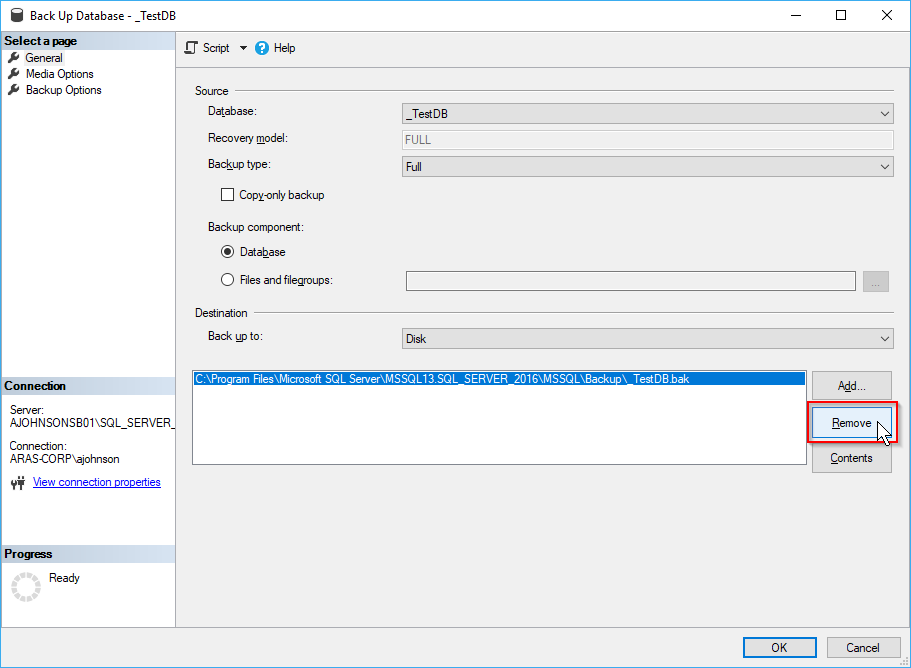This screenshot has height=668, width=911.
Task: Click the Ready progress spinner icon
Action: tap(25, 586)
